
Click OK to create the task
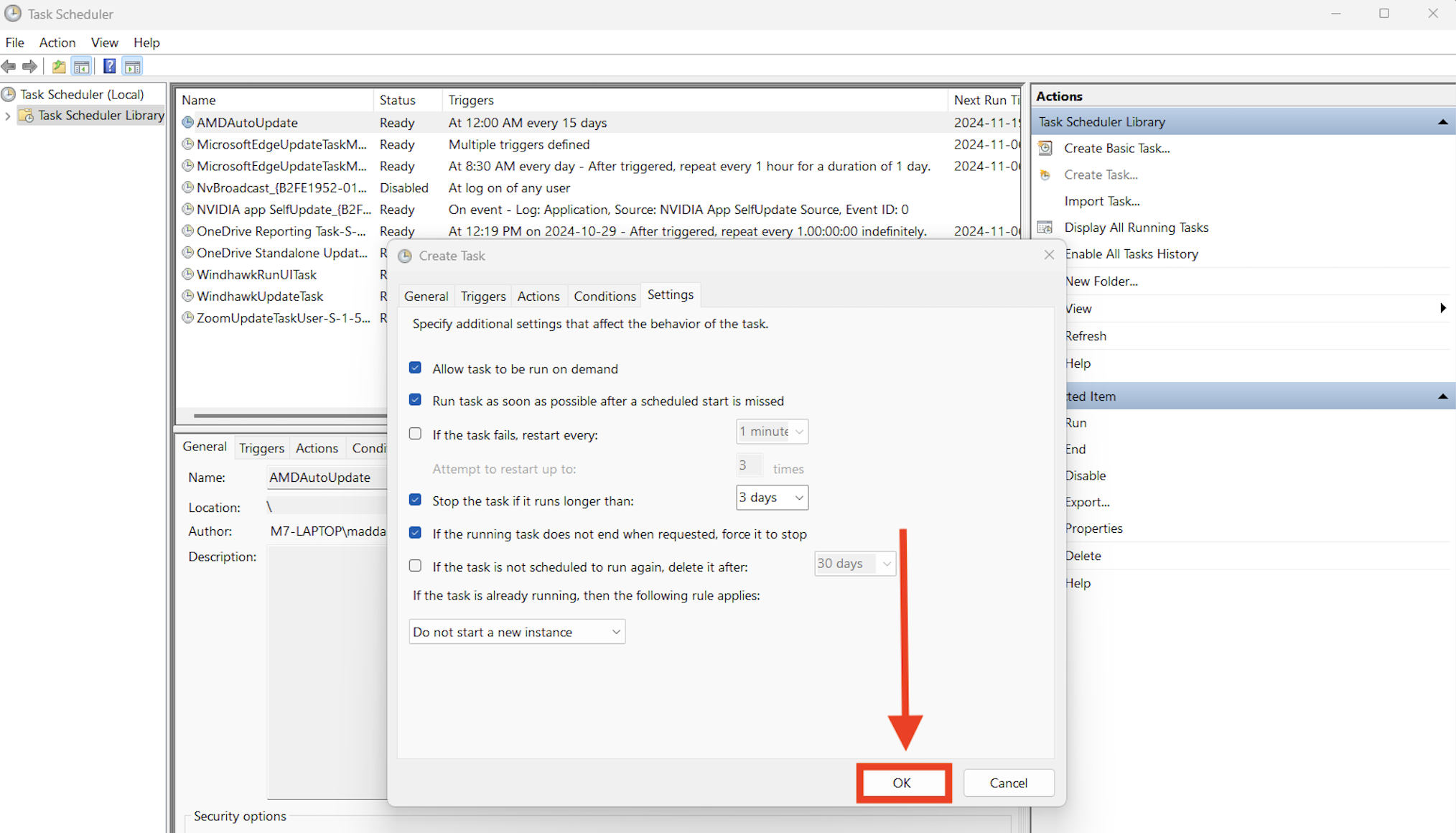click(x=902, y=783)
